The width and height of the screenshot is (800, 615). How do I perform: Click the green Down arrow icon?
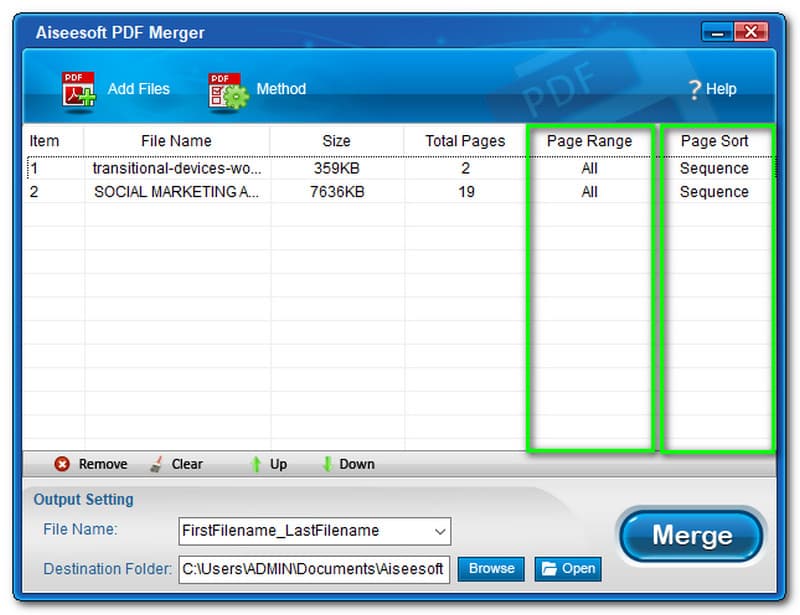(327, 464)
